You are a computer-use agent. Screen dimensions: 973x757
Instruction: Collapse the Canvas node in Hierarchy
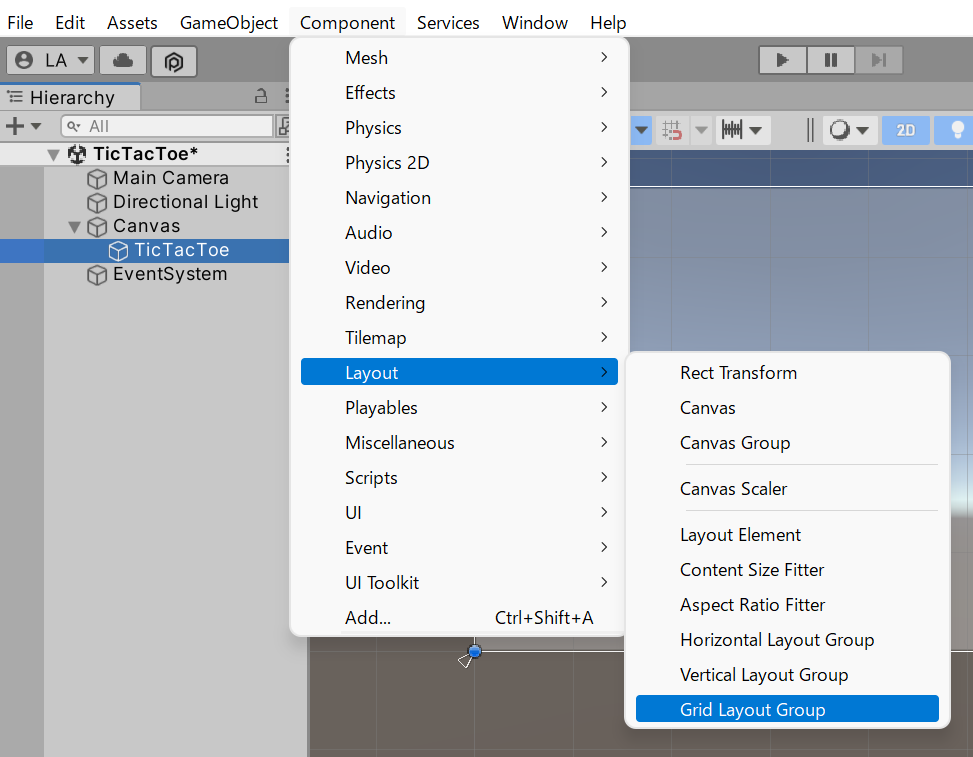(x=74, y=227)
